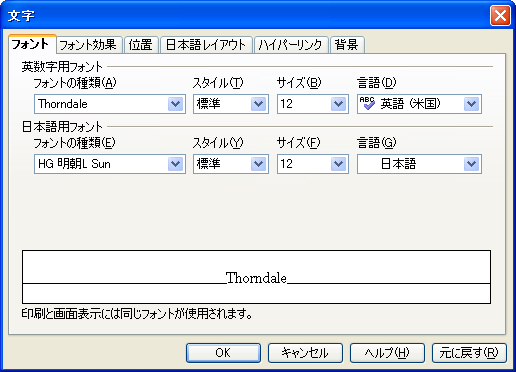516x372 pixels.
Task: Reset with 元に戻す(R) button
Action: tap(469, 353)
